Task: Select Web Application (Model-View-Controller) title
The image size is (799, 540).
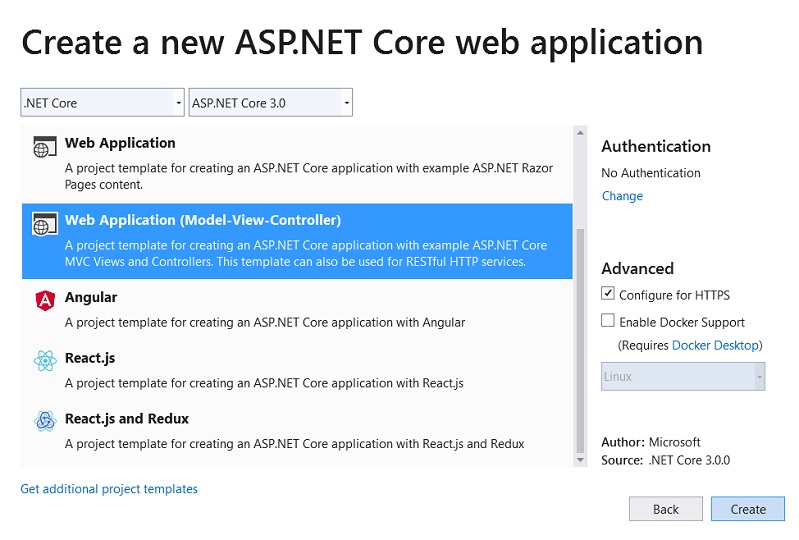Action: 203,220
